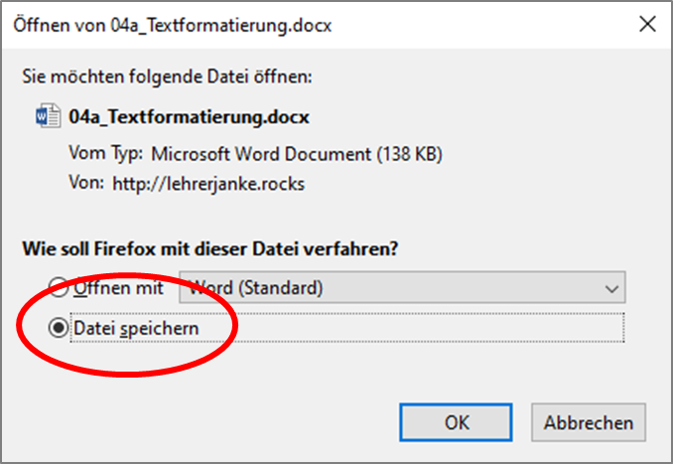This screenshot has height=464, width=673.
Task: Click the filename 04a_Textformatierung.docx
Action: coord(189,118)
